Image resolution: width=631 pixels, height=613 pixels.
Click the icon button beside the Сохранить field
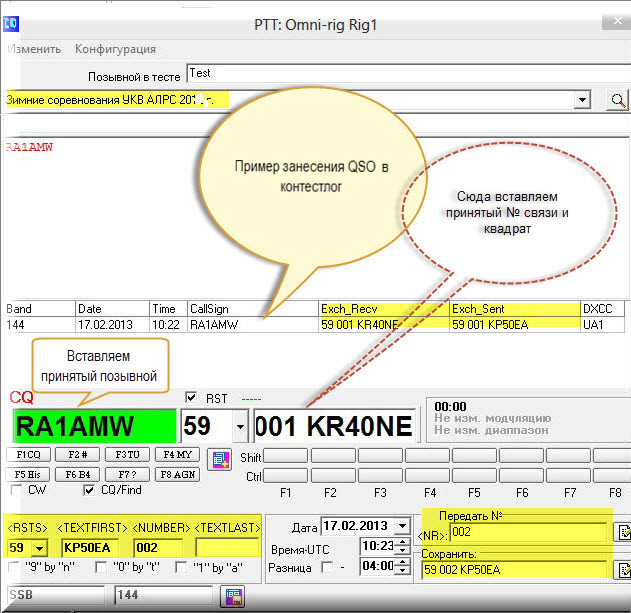coord(622,571)
